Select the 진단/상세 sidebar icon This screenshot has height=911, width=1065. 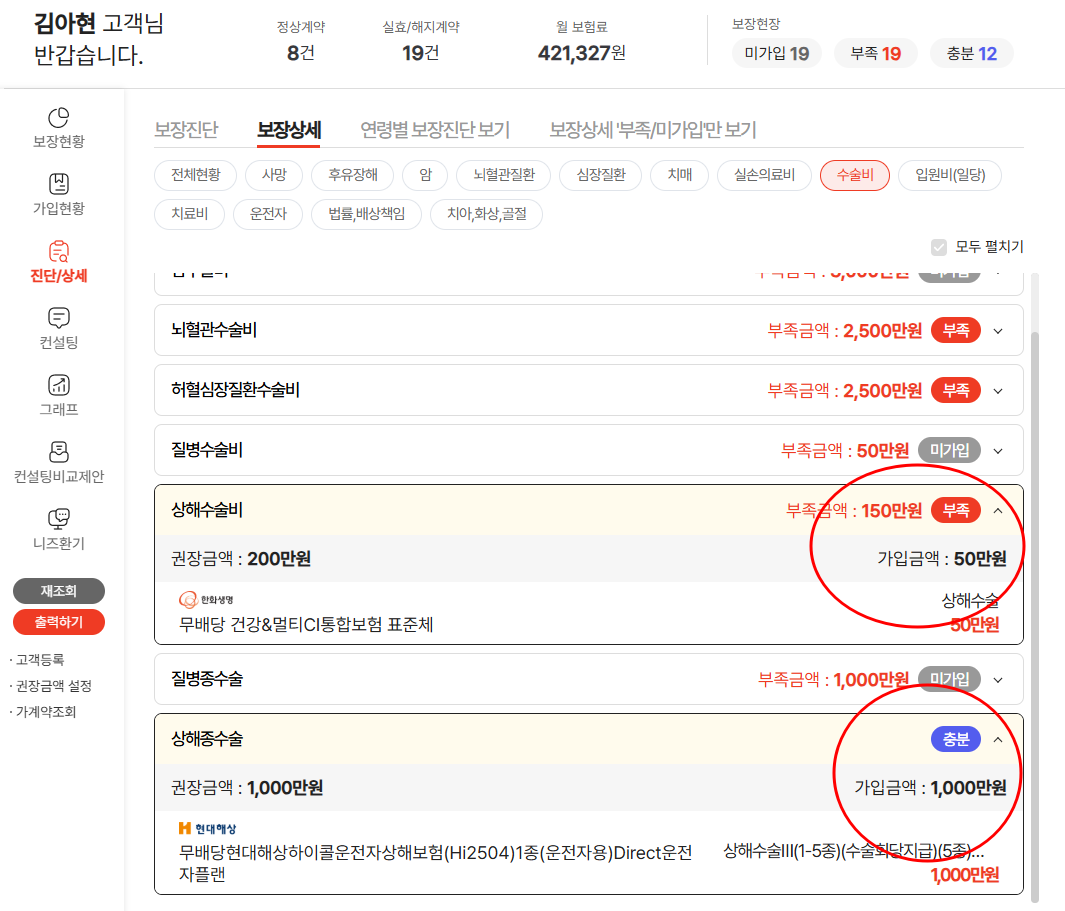[x=58, y=252]
